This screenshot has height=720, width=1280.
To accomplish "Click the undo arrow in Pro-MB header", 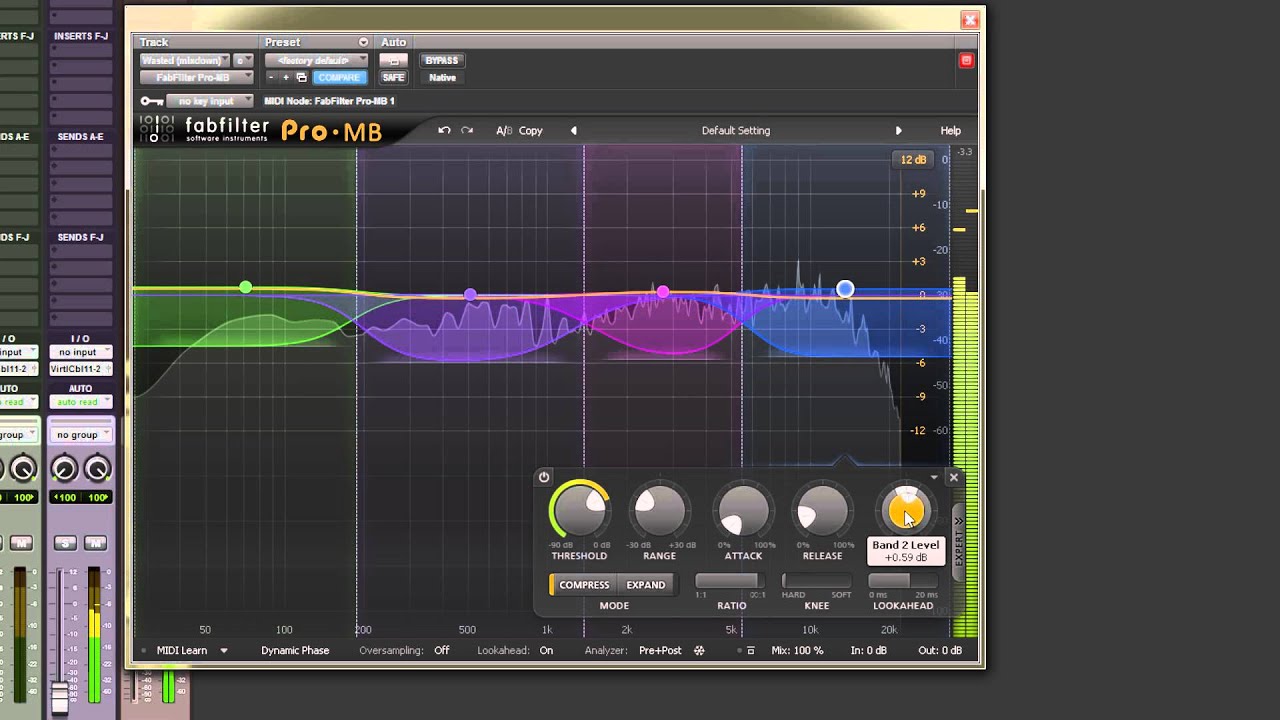I will (x=444, y=131).
